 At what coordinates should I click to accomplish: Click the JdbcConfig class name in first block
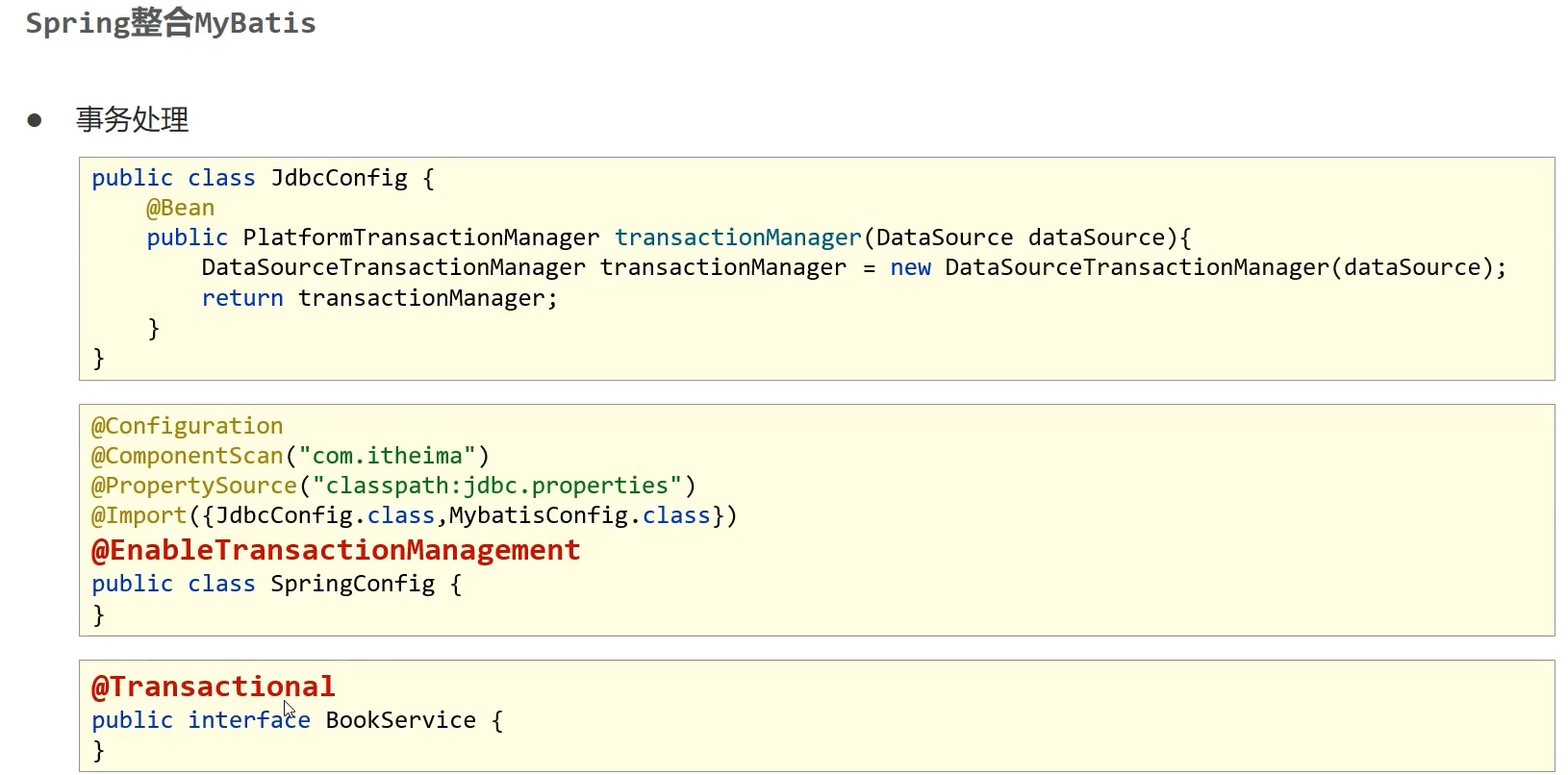pyautogui.click(x=339, y=178)
